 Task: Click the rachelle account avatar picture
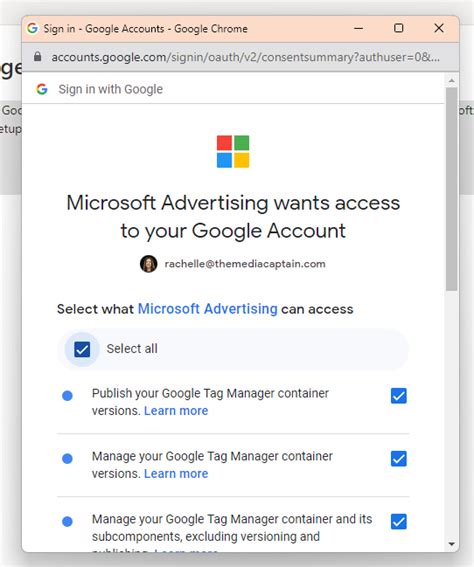[148, 264]
